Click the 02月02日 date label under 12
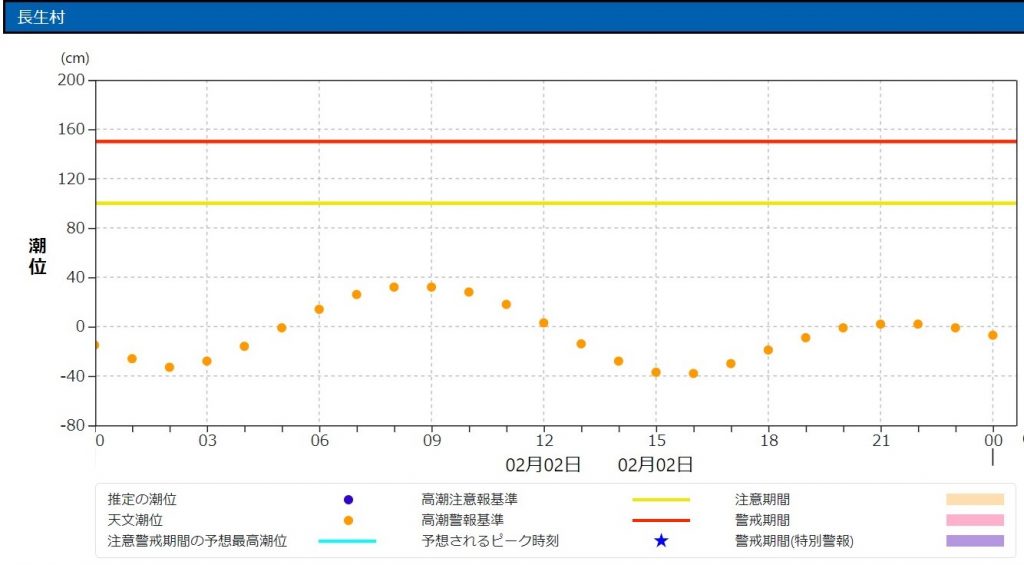Screen dimensions: 1024x565 pos(543,465)
